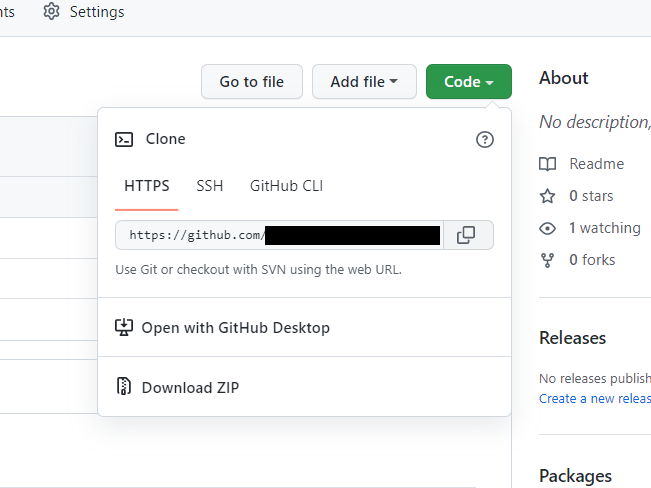The width and height of the screenshot is (651, 488).
Task: Click the About heading text
Action: [x=564, y=78]
